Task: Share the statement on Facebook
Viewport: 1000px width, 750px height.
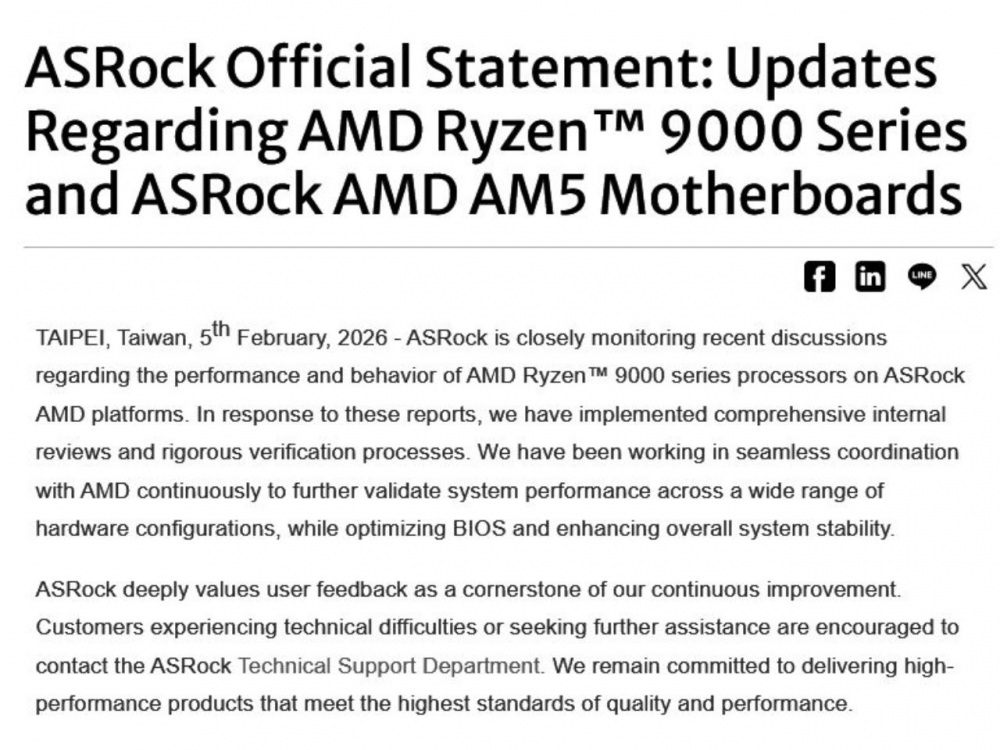Action: pos(819,277)
